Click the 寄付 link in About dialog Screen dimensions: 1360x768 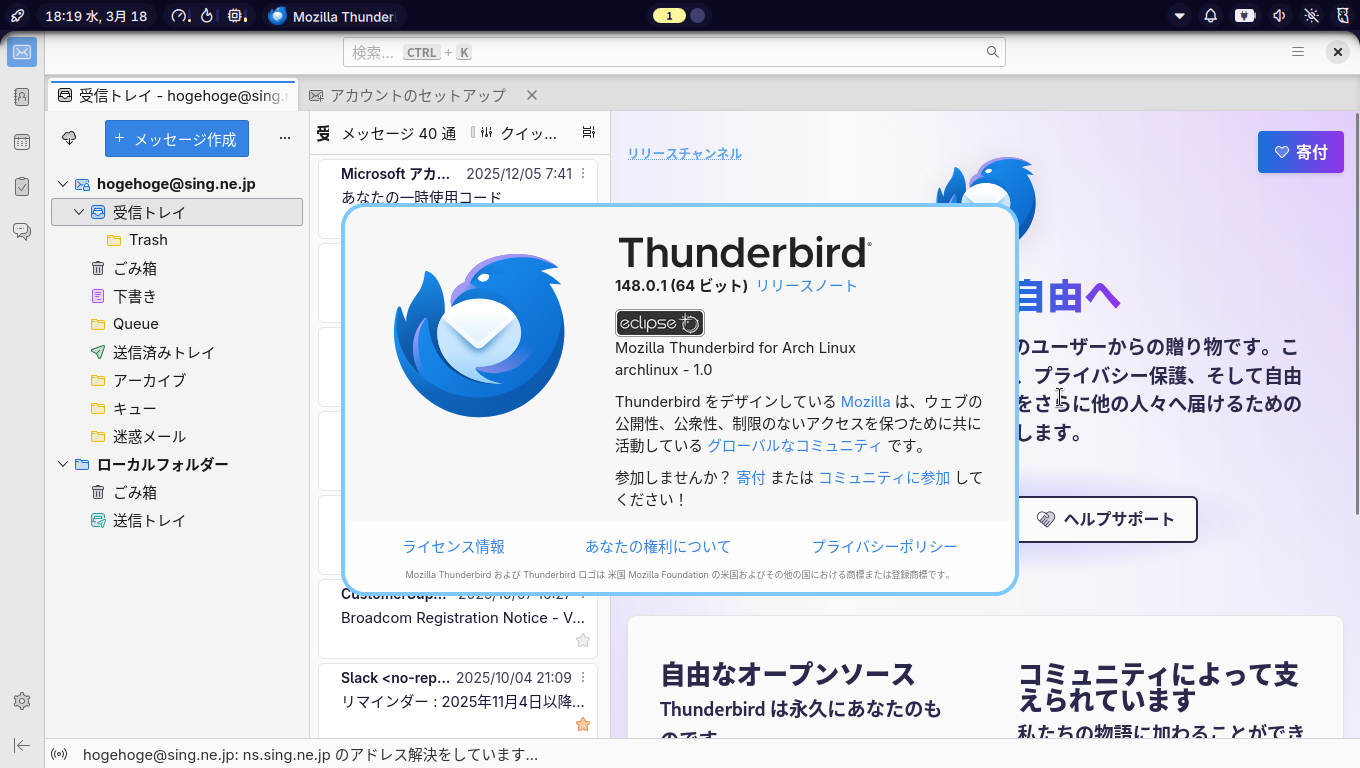[751, 478]
